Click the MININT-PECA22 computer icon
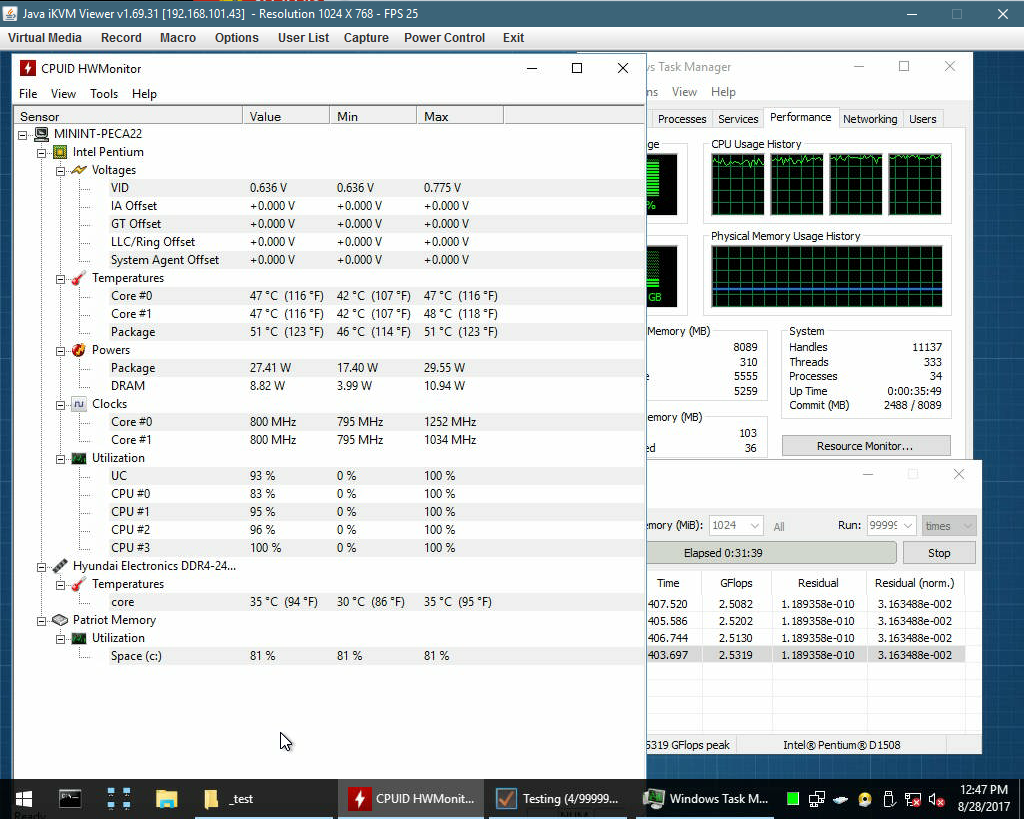This screenshot has height=819, width=1024. [x=42, y=134]
